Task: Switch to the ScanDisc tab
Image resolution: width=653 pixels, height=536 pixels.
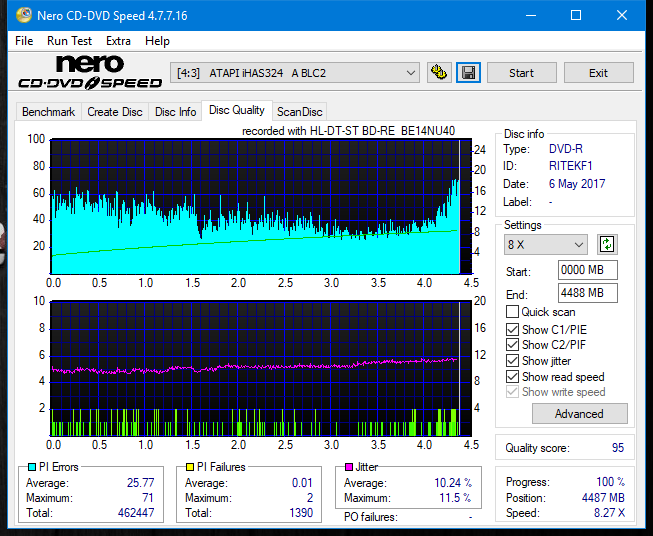Action: (299, 112)
